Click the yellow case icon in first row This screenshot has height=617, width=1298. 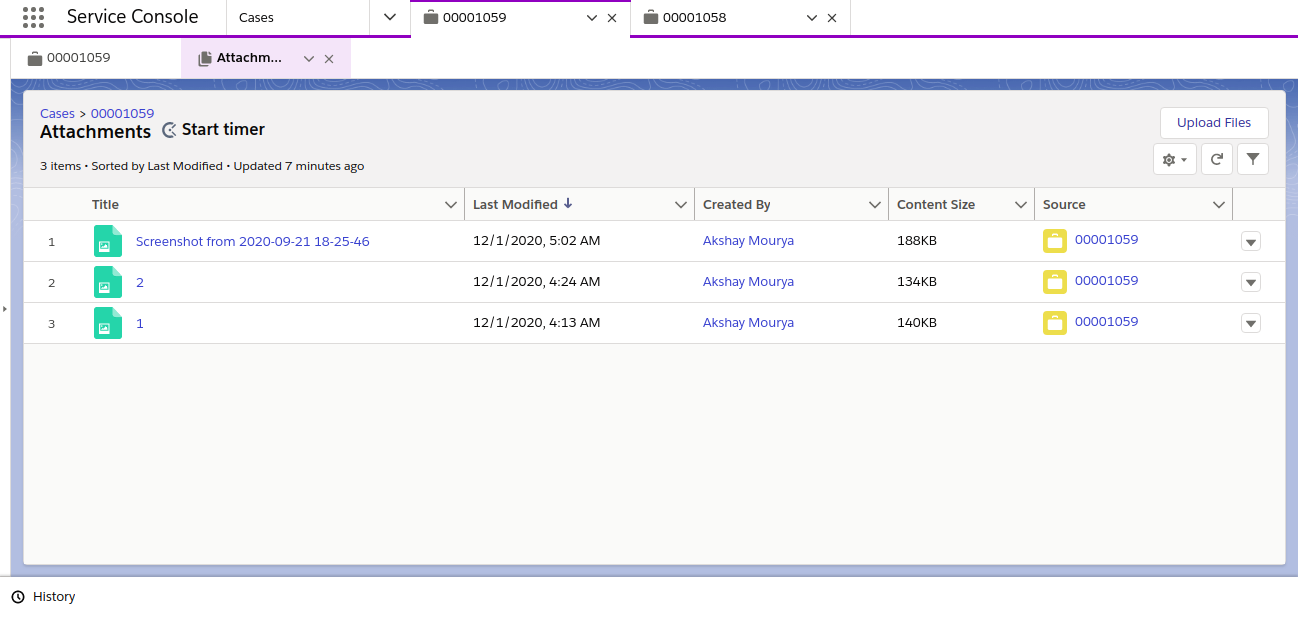pyautogui.click(x=1054, y=241)
